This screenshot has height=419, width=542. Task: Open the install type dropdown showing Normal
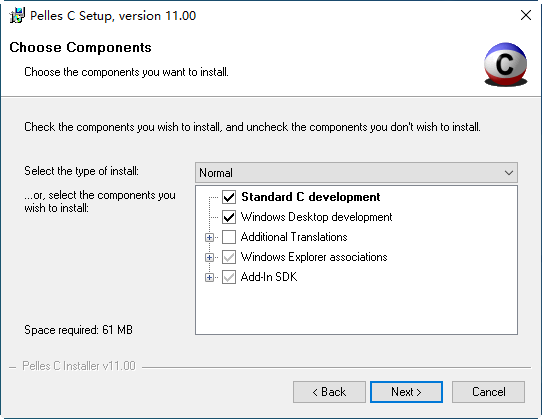tap(356, 173)
